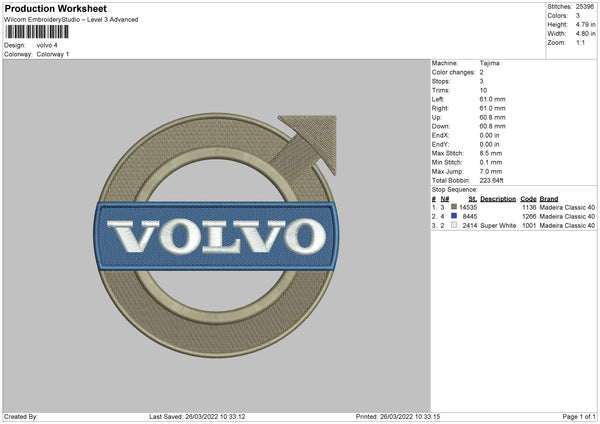Click the Max Stitch value "8.5 mm"
Image resolution: width=600 pixels, height=424 pixels.
click(491, 153)
